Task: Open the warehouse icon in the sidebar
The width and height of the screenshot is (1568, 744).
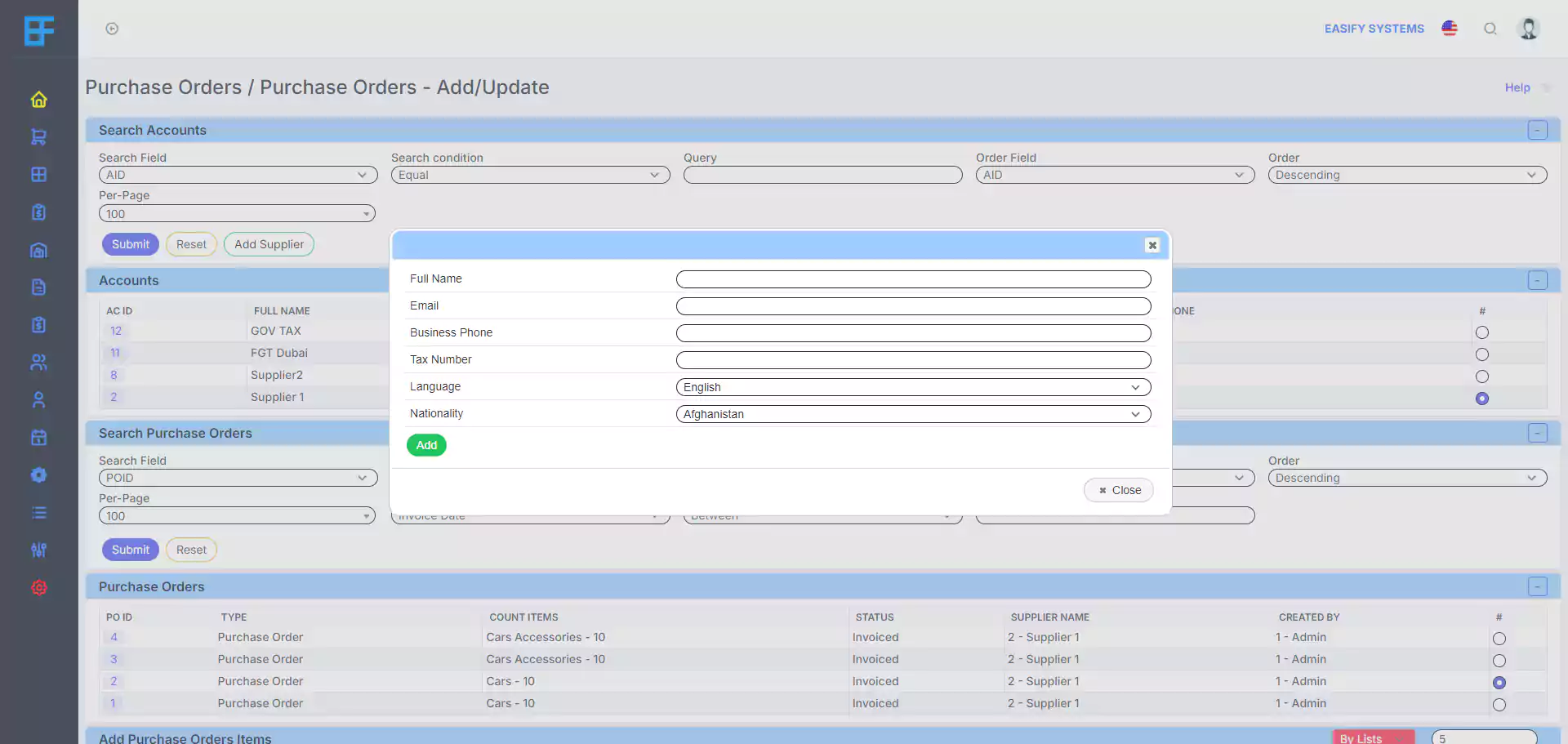Action: click(38, 250)
